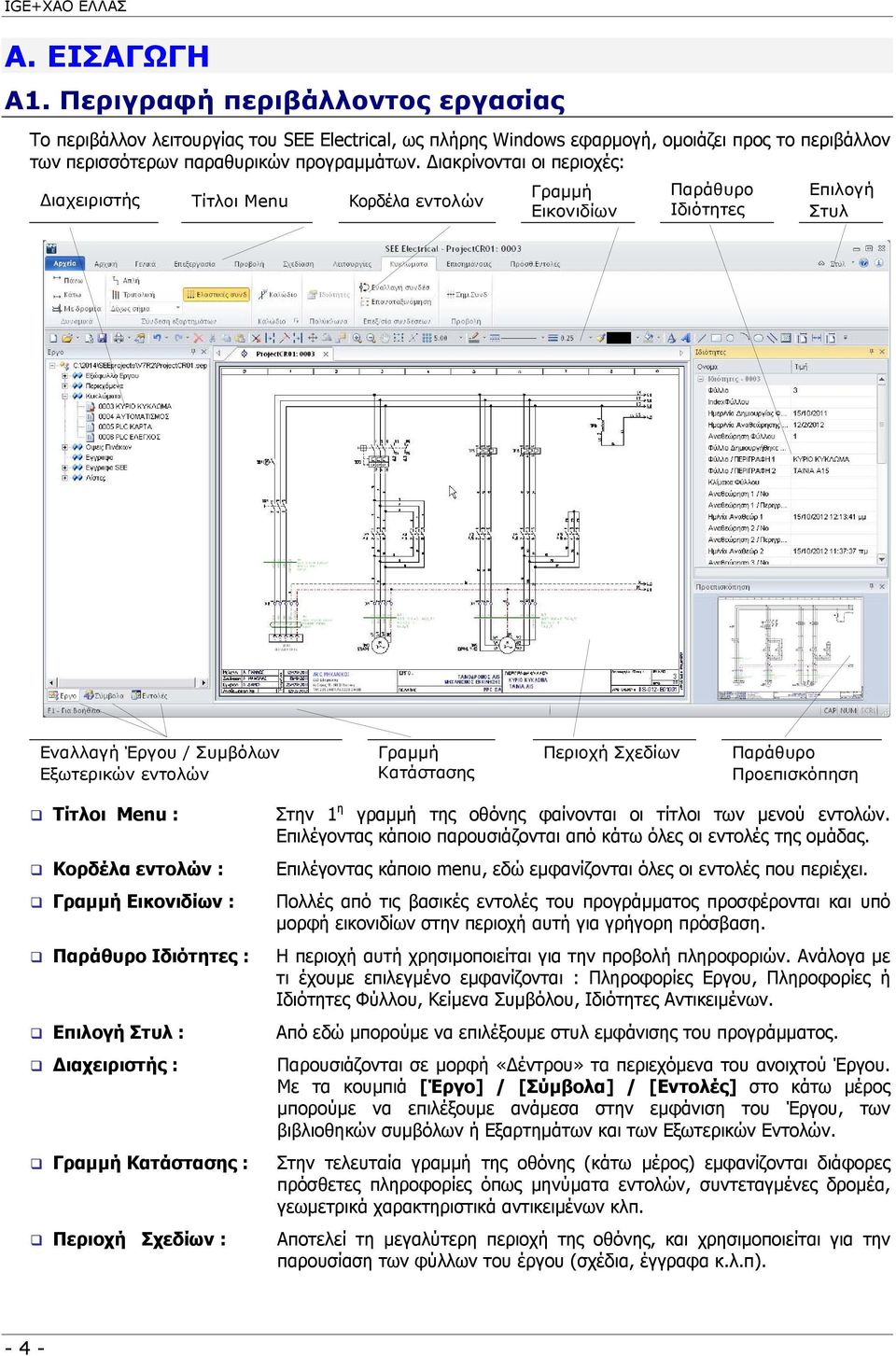Expand the Όψεις Πινάκων tree node
This screenshot has height=1356, width=896.
[65, 447]
